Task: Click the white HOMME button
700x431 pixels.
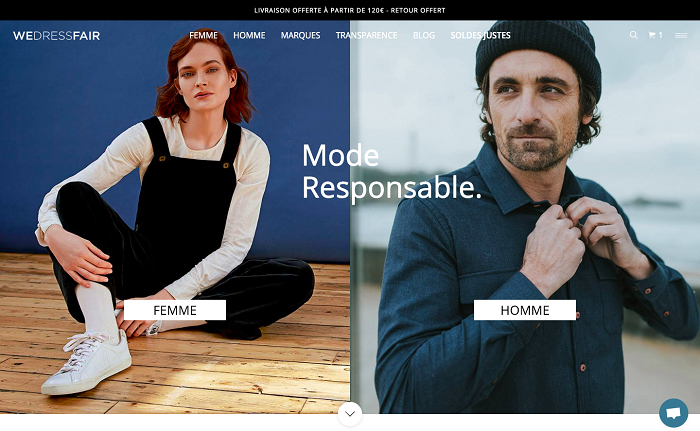Action: tap(525, 310)
